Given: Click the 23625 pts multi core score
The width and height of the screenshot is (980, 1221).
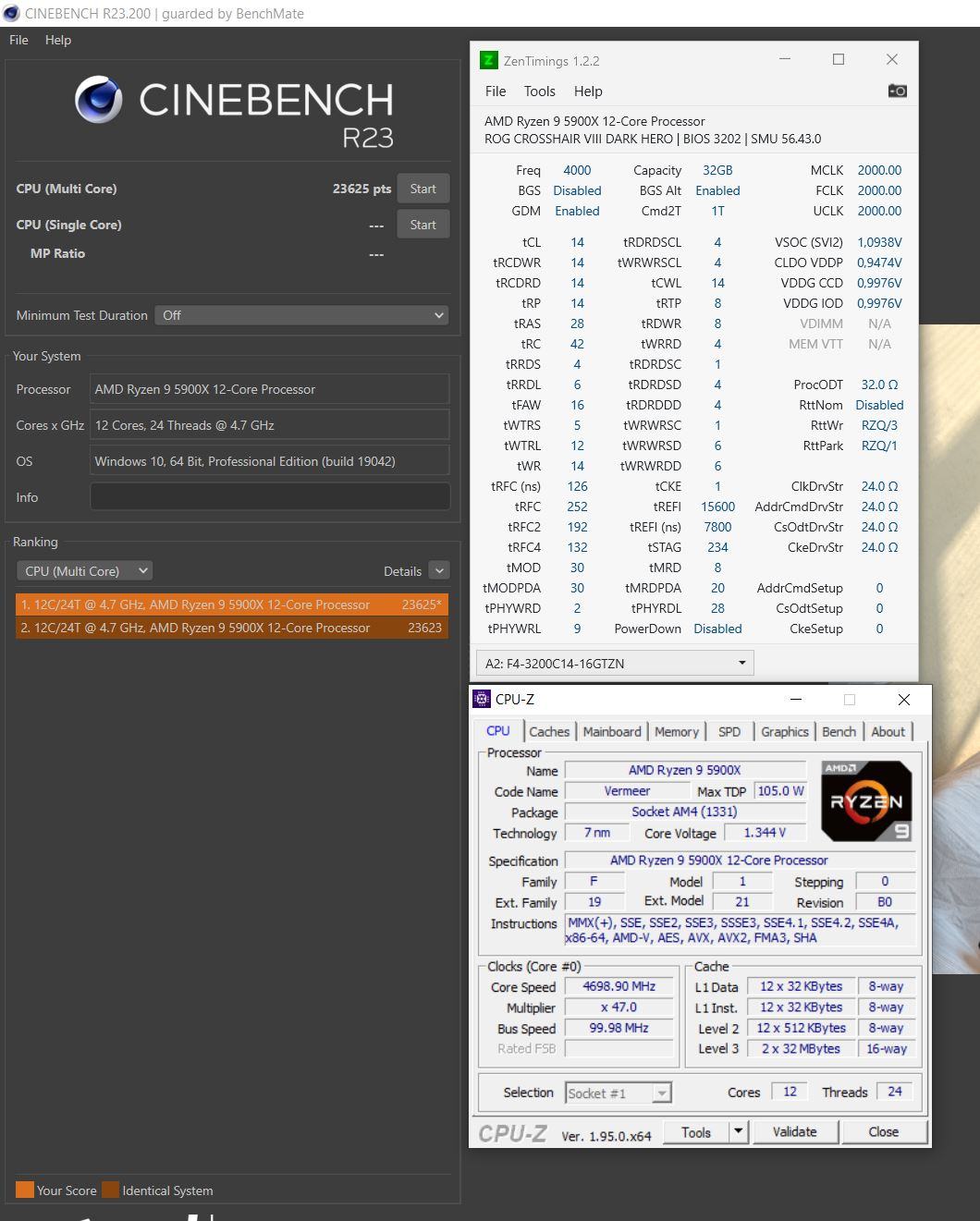Looking at the screenshot, I should pos(361,189).
